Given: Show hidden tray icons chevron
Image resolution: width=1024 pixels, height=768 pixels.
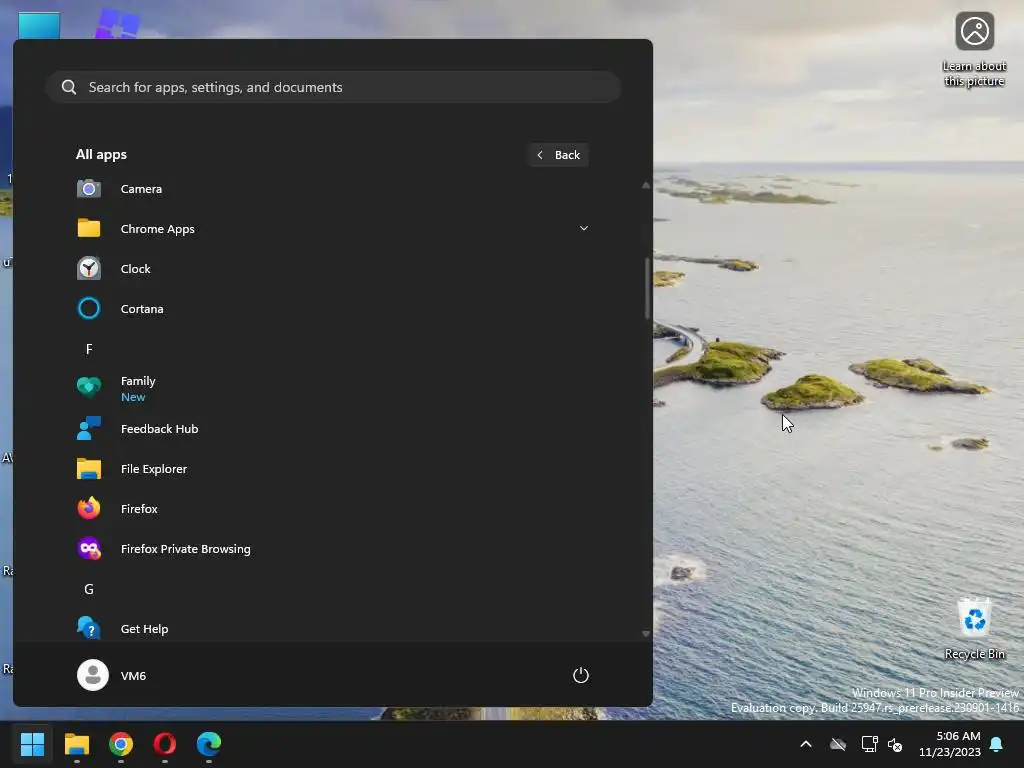Looking at the screenshot, I should coord(806,744).
